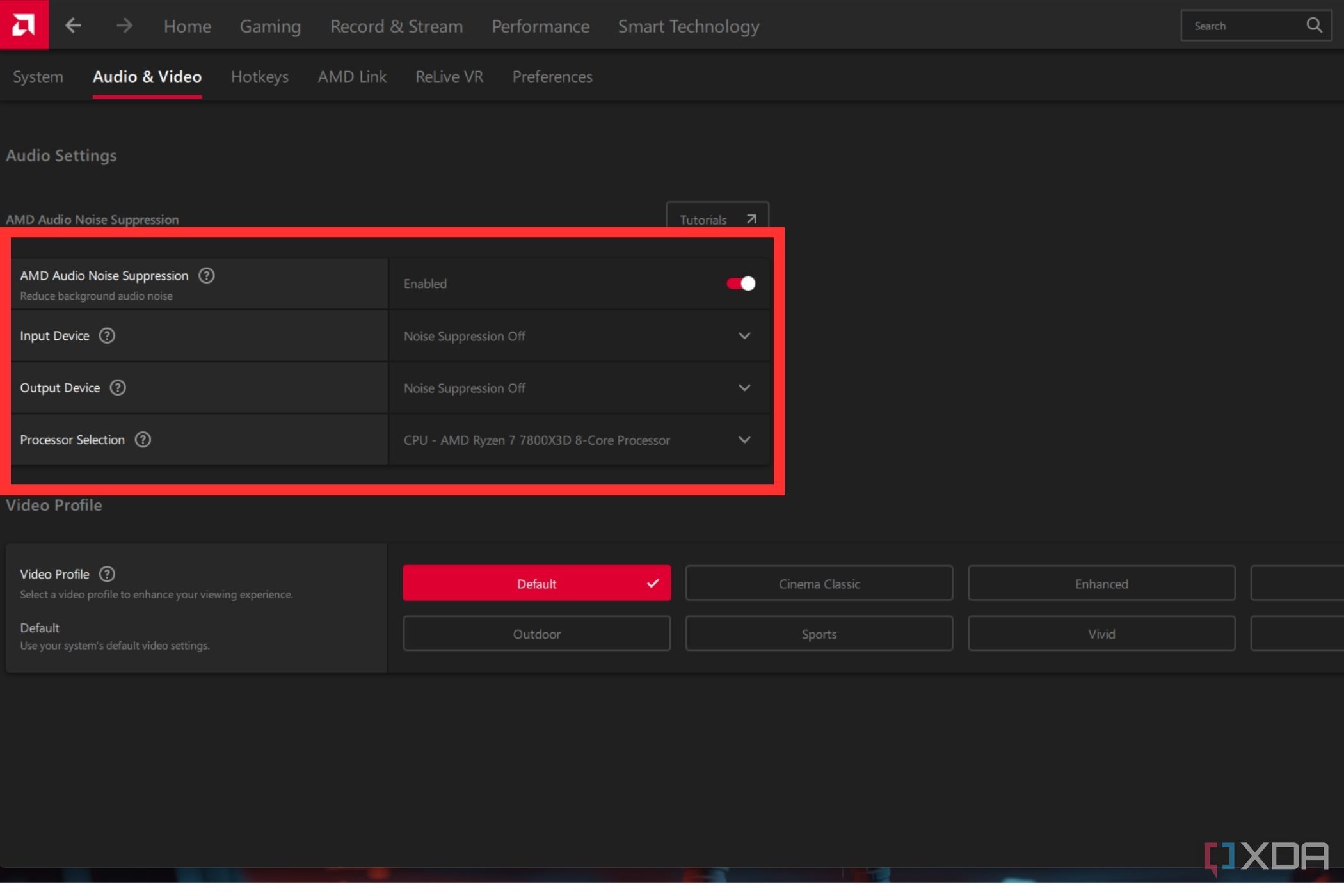Open the Gaming menu tab
1344x896 pixels.
tap(270, 24)
